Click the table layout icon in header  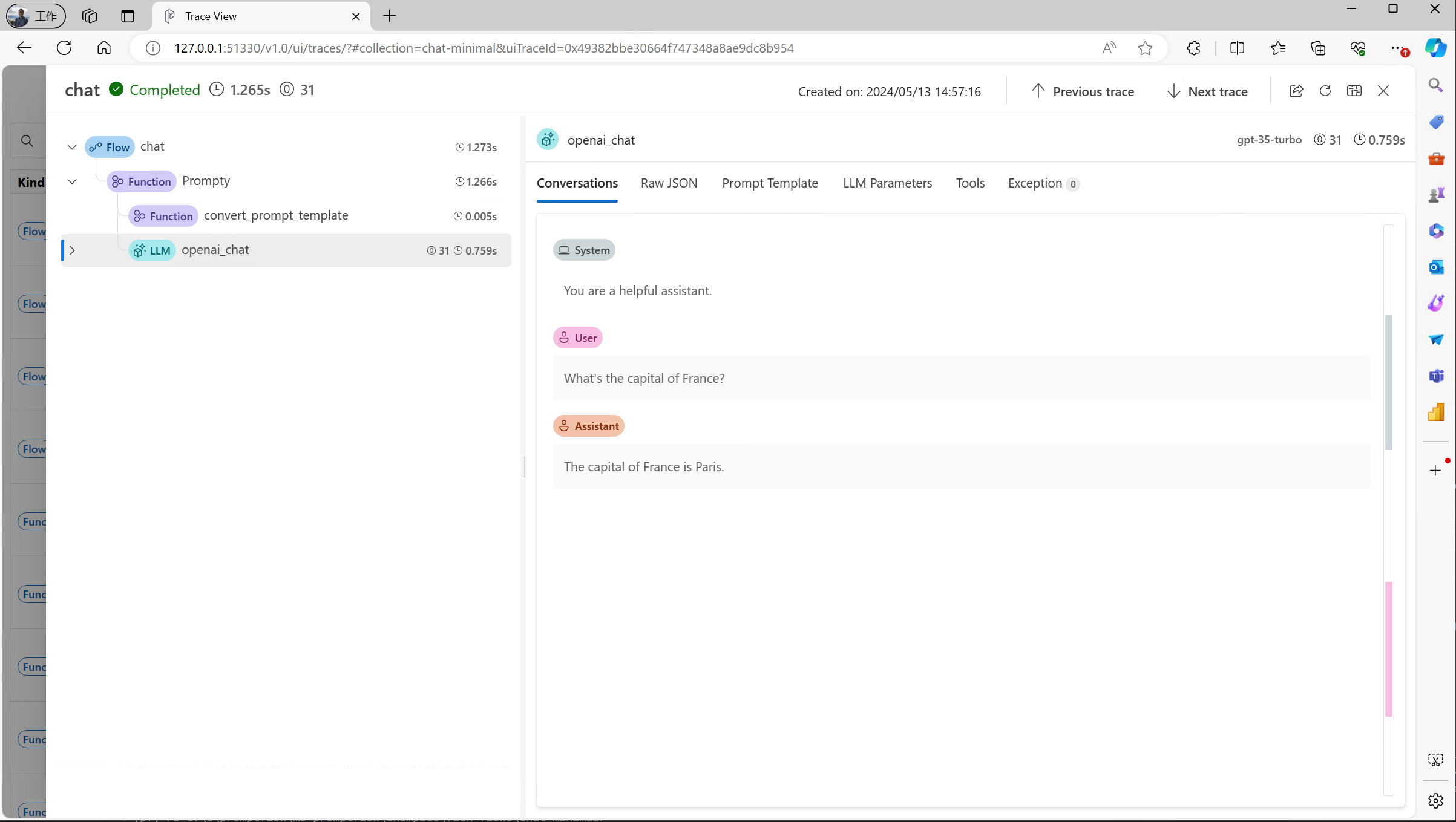tap(1354, 91)
